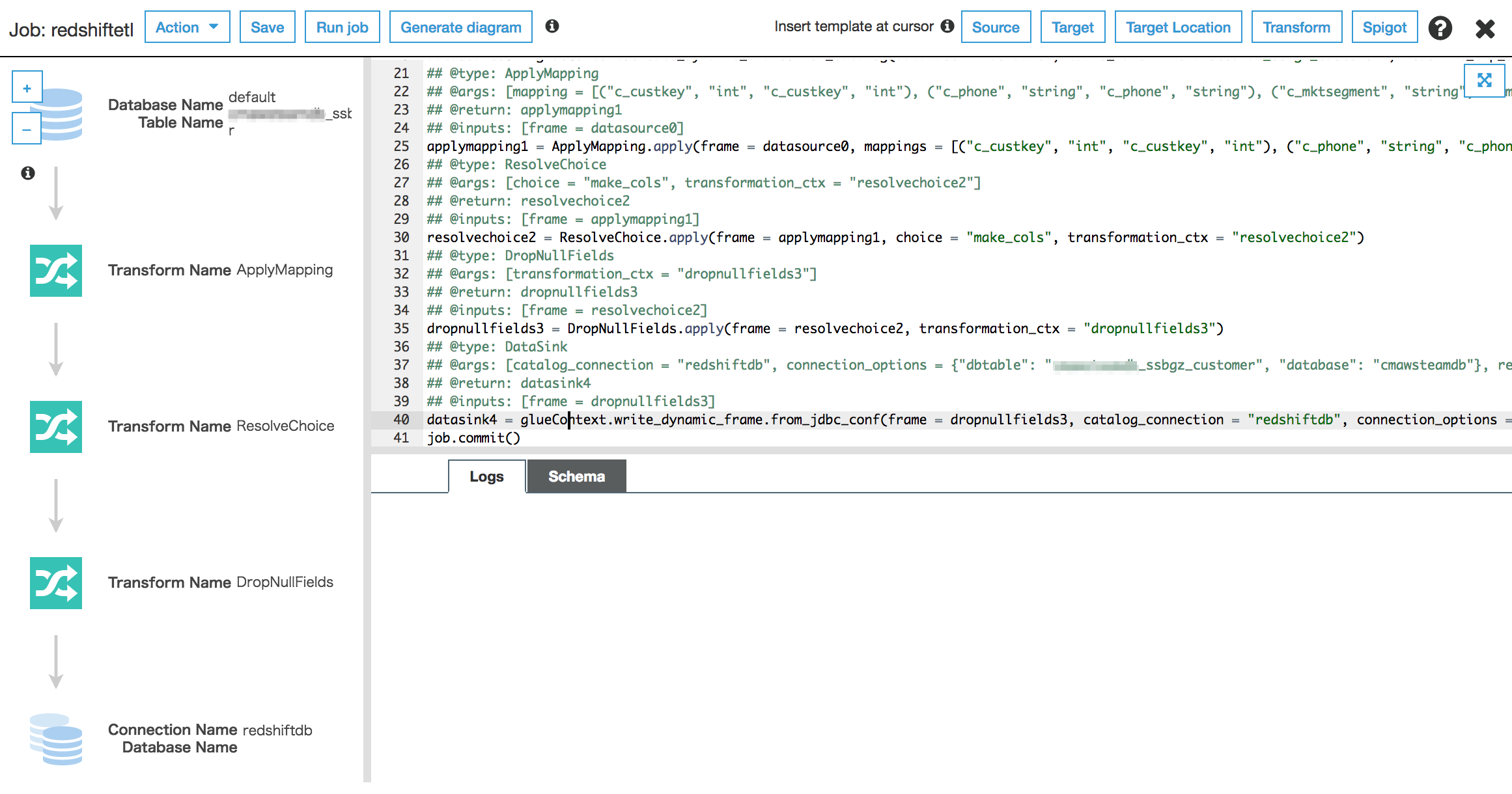Select the ApplyMapping transform node icon
Viewport: 1512px width, 794px height.
tap(55, 271)
